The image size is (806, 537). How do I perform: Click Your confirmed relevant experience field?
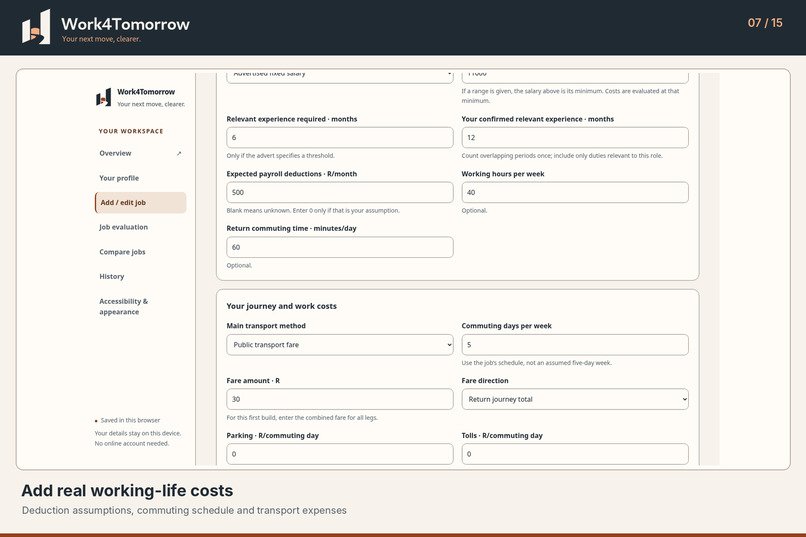point(575,138)
